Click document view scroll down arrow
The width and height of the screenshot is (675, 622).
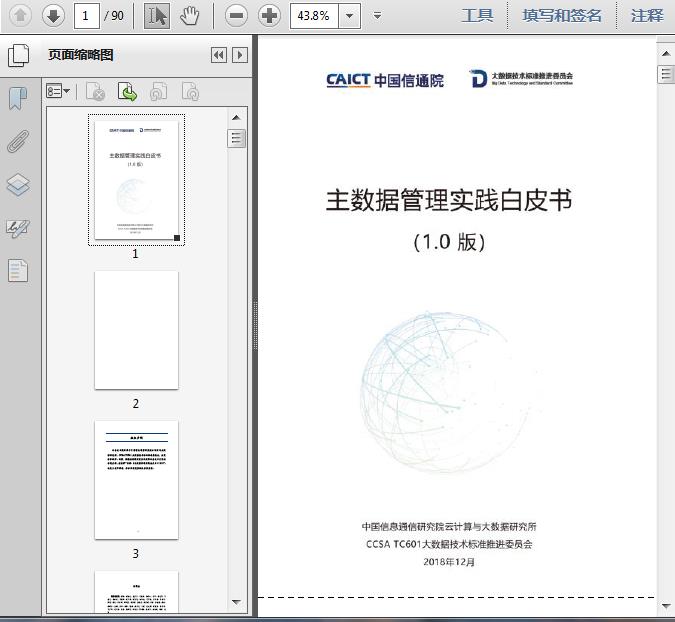click(x=666, y=605)
